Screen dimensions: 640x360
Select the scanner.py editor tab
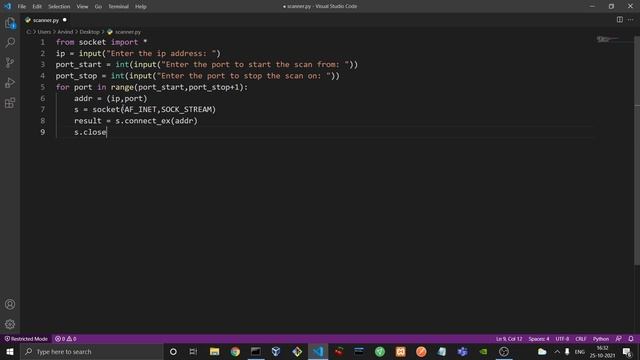click(45, 20)
